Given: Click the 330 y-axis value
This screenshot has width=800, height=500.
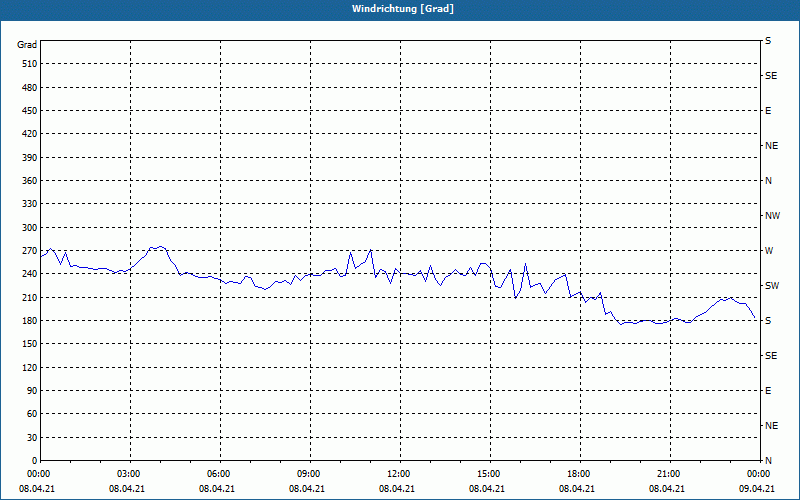Looking at the screenshot, I should pyautogui.click(x=30, y=204).
